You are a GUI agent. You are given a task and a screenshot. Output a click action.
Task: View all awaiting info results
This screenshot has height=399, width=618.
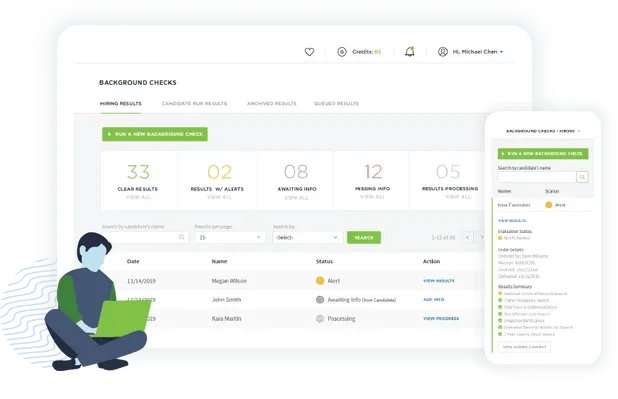click(296, 198)
